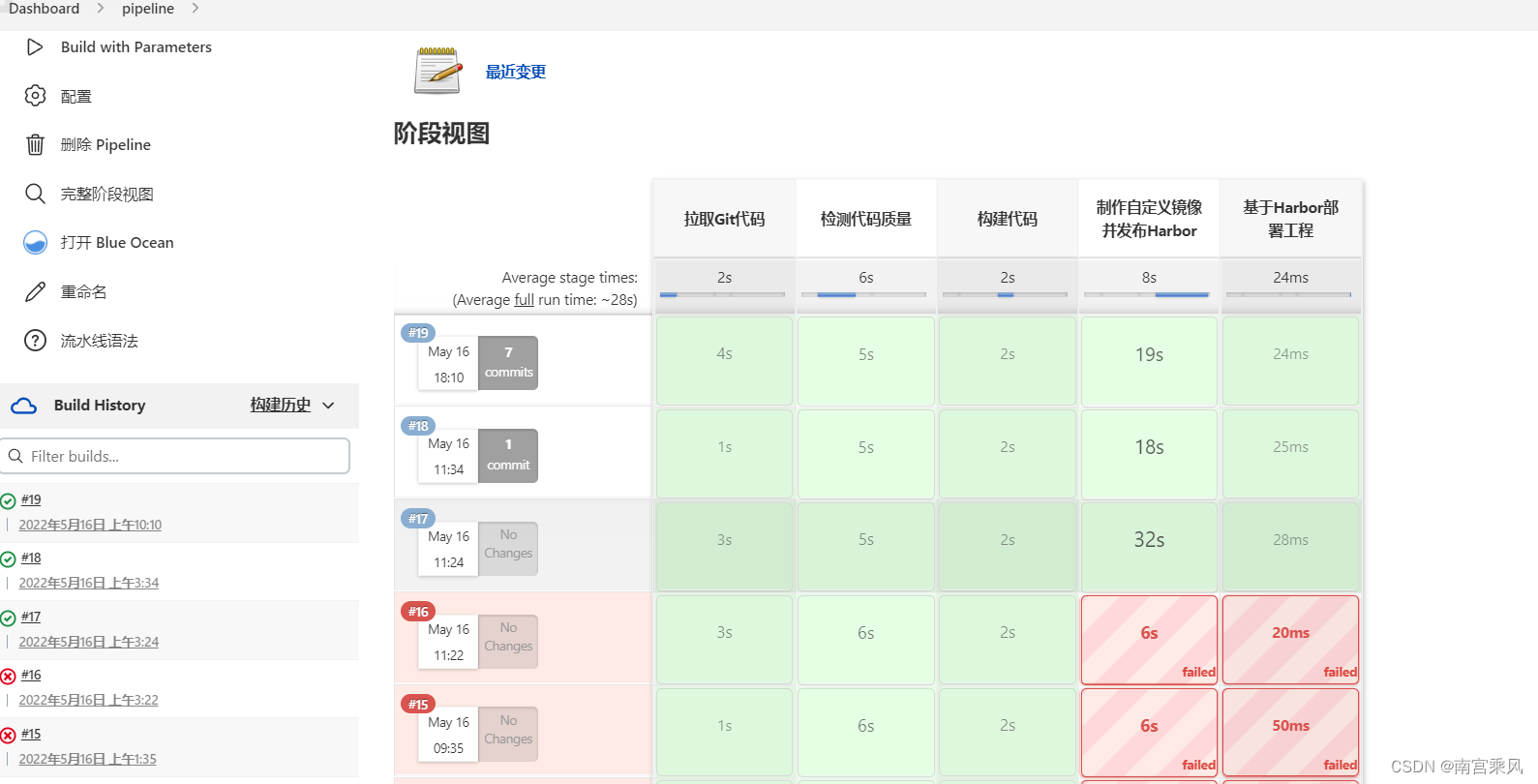
Task: Click the Blue Ocean icon
Action: tap(35, 242)
